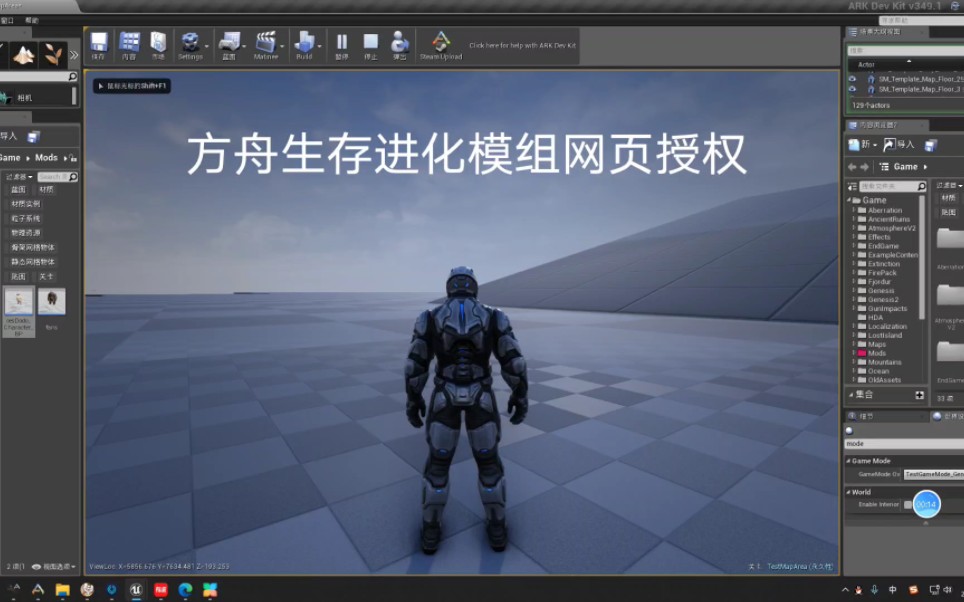Open the 窗口 (Window) menu
This screenshot has height=602, width=964.
[x=7, y=20]
